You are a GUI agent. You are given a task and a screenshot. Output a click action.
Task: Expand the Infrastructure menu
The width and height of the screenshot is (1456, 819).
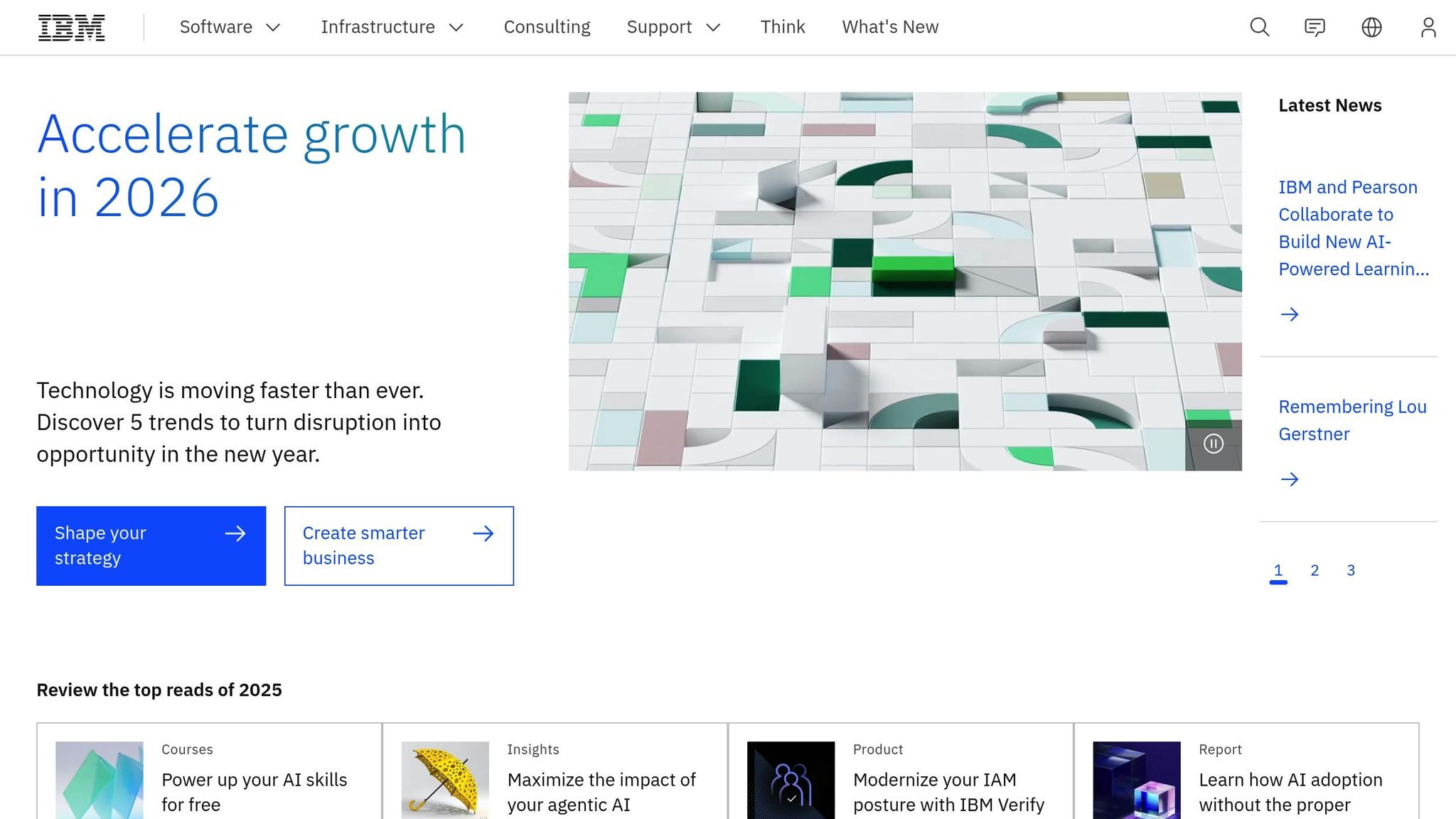(392, 27)
